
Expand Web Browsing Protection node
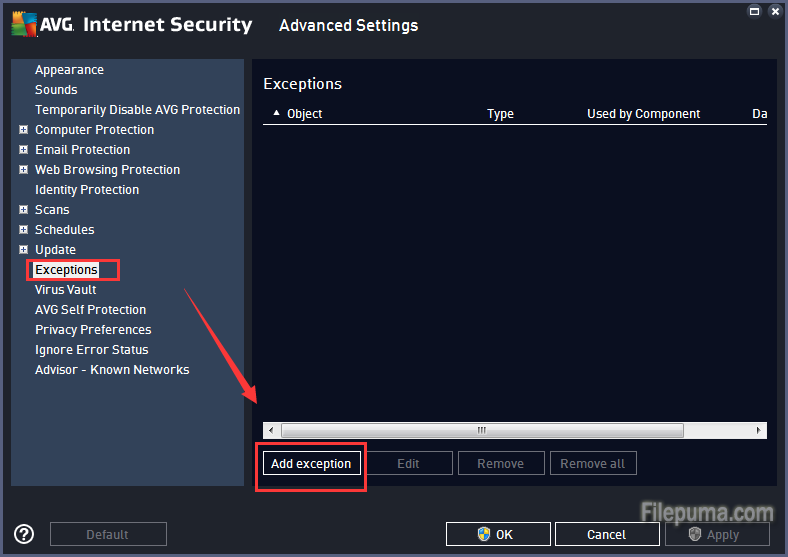23,170
